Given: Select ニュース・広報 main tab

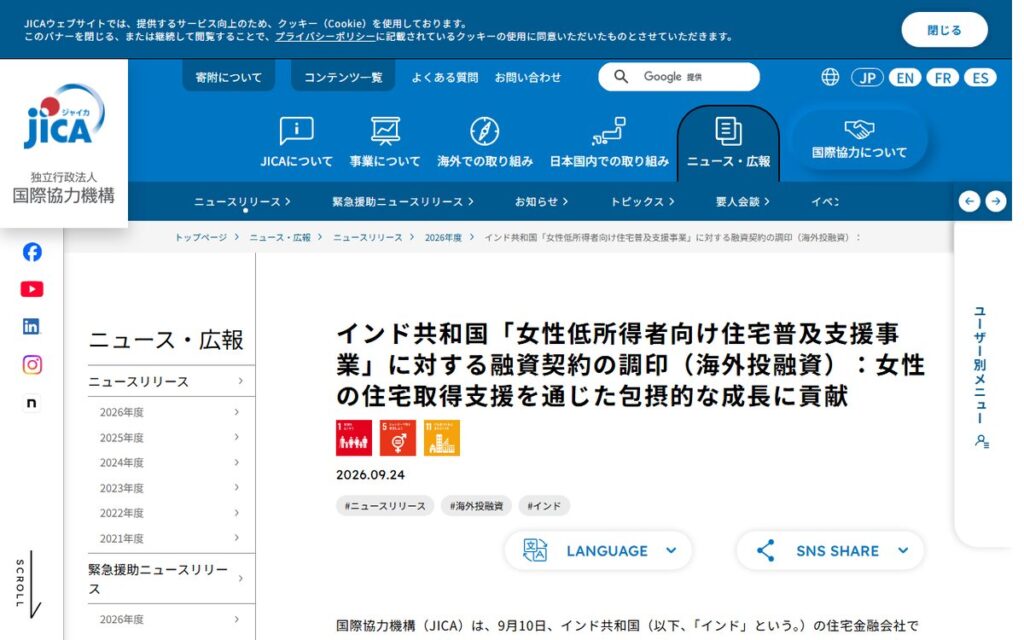Looking at the screenshot, I should click(728, 144).
